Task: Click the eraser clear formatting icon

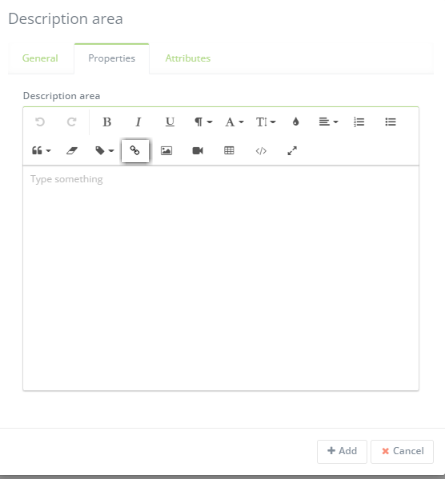Action: click(72, 151)
